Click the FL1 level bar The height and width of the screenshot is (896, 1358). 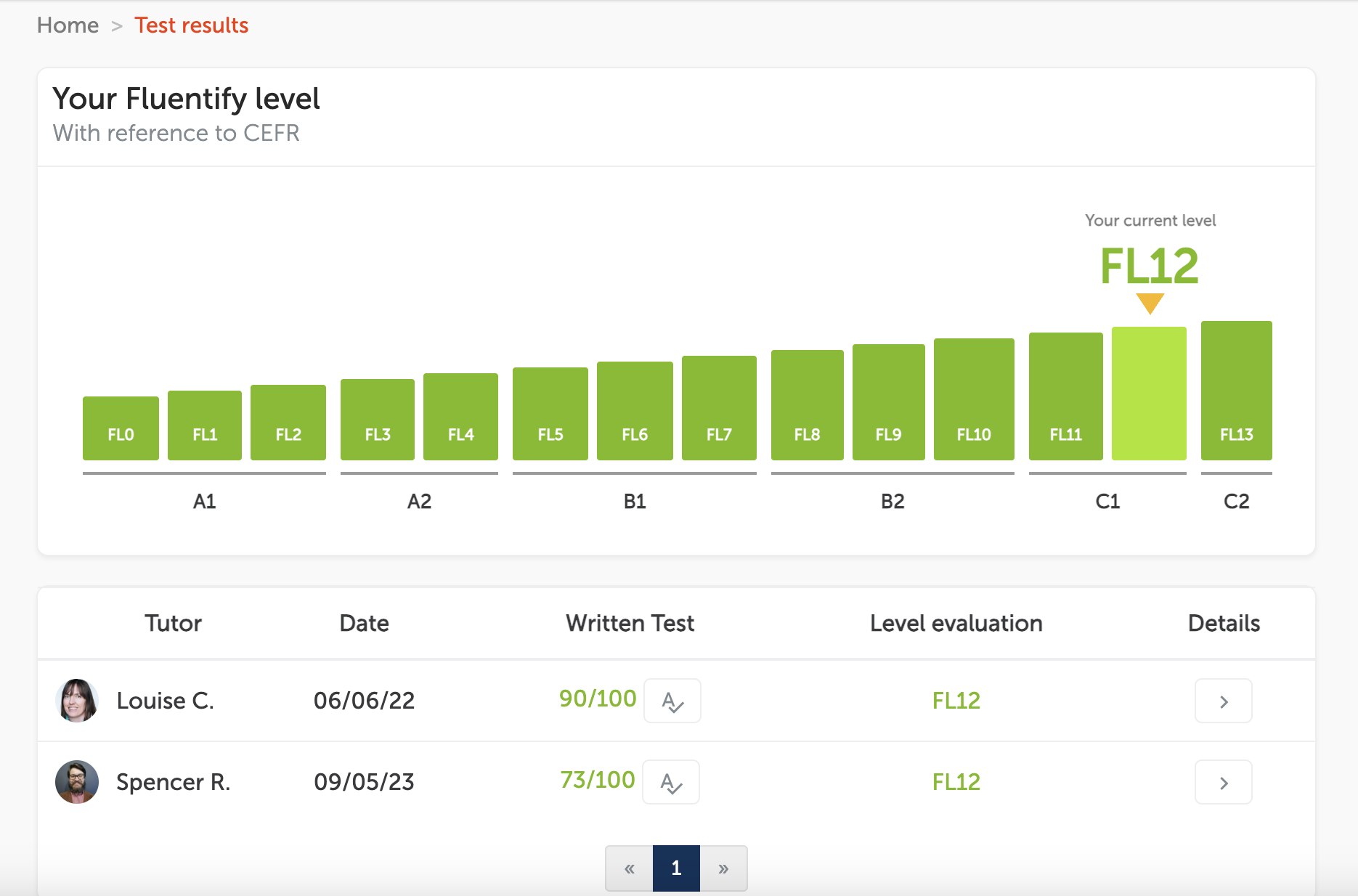(x=205, y=425)
